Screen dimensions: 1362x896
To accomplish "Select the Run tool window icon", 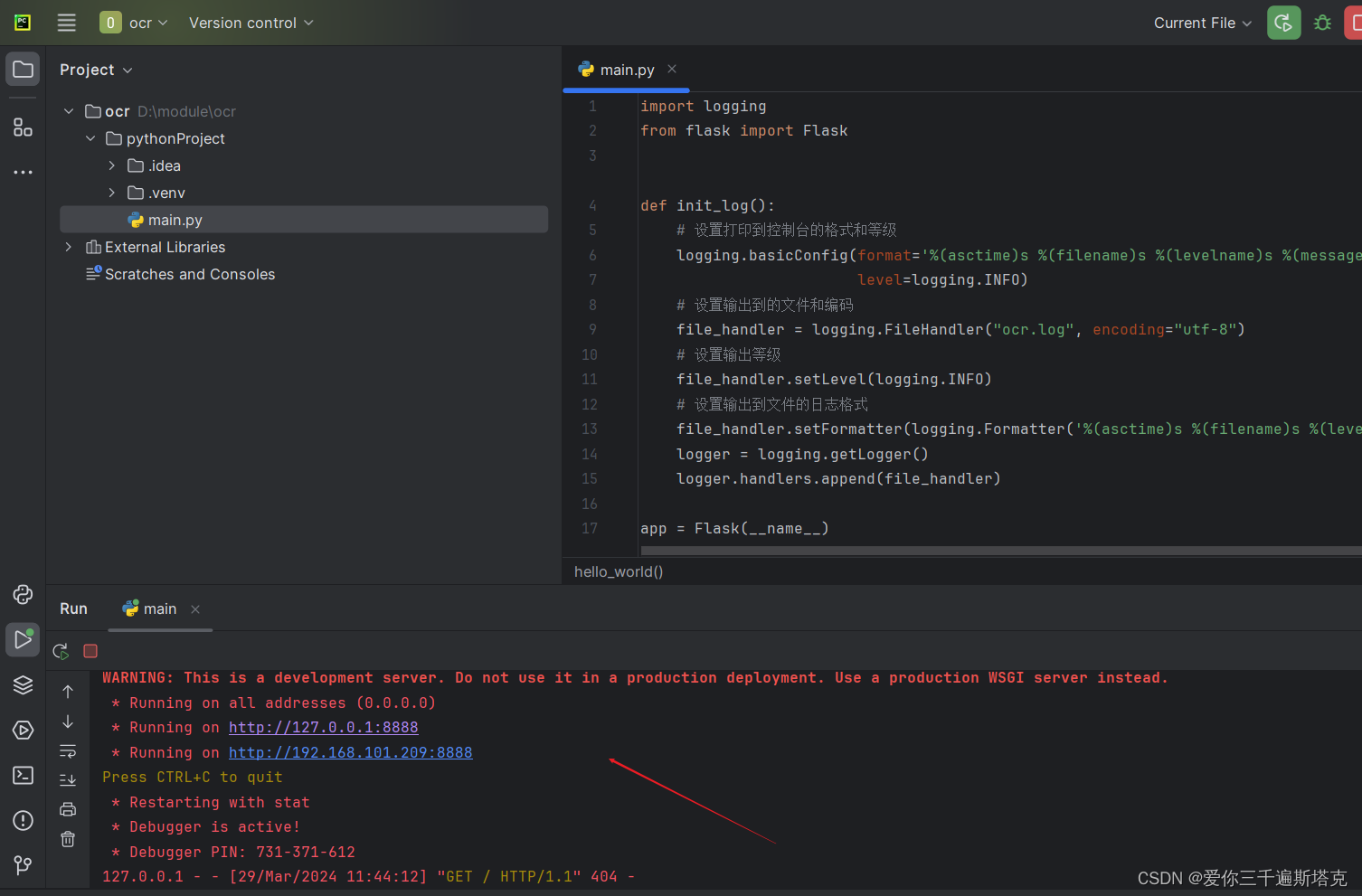I will click(23, 639).
